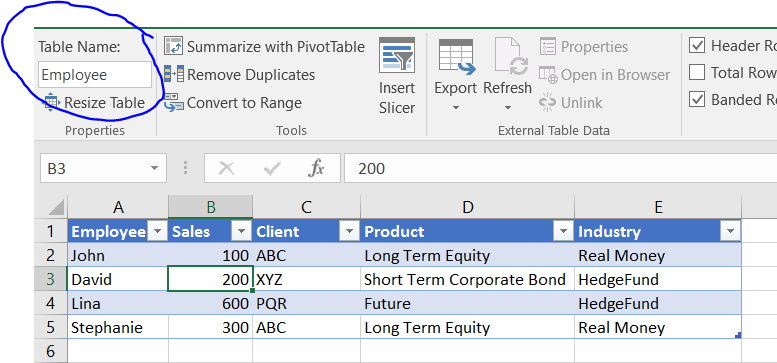This screenshot has height=363, width=777.
Task: Open the Insert Slicer tool
Action: (x=397, y=76)
